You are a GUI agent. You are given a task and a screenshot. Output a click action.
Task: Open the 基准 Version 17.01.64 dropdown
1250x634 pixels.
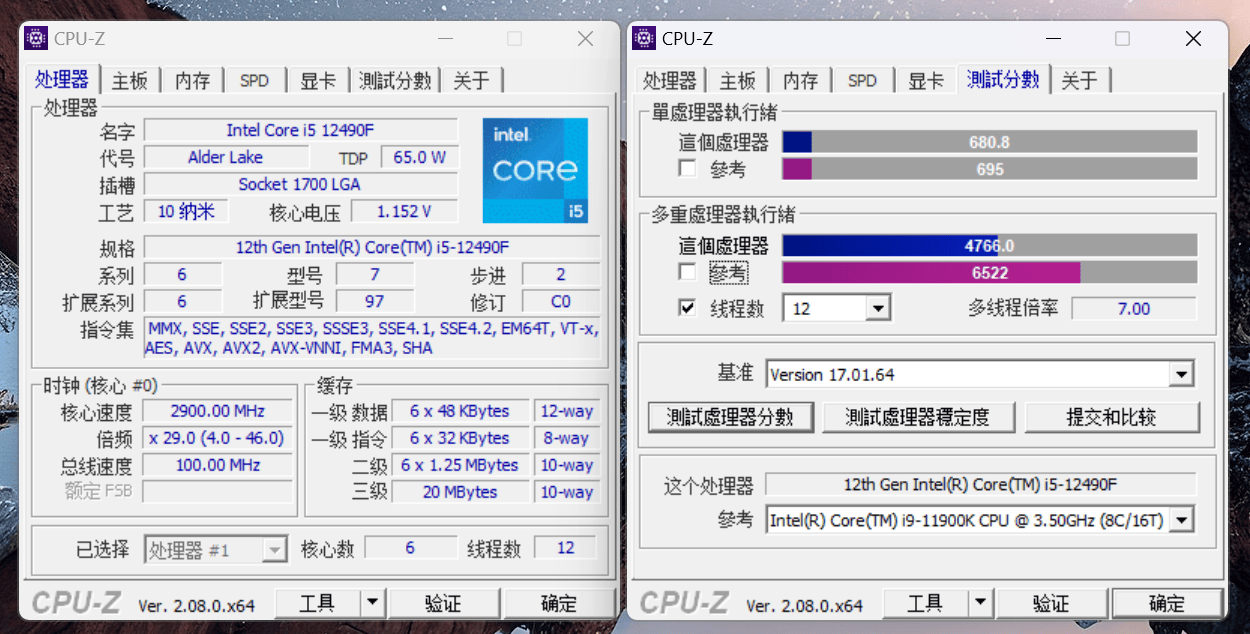(1182, 373)
